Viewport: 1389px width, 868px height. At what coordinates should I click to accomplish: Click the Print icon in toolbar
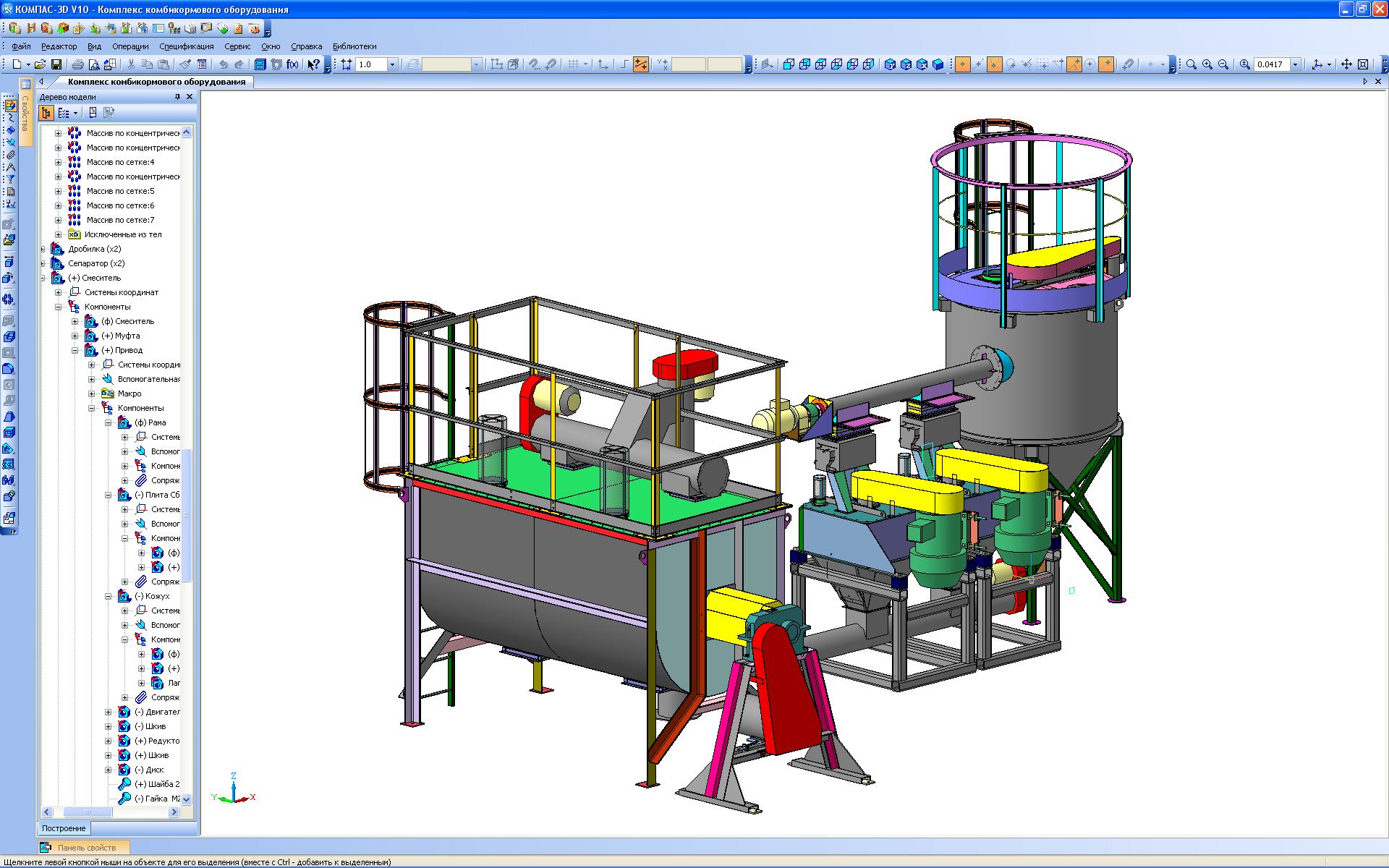click(78, 64)
